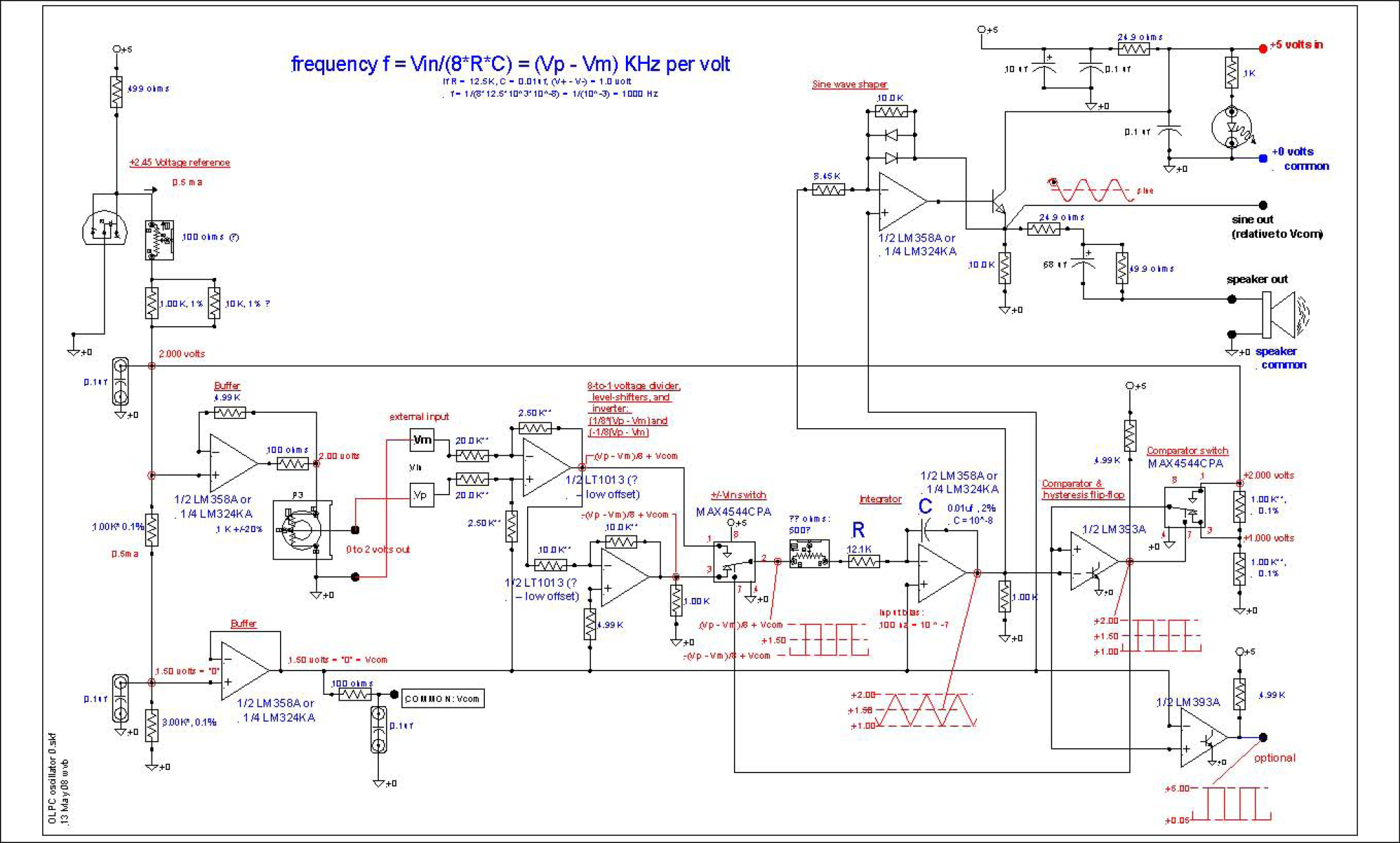Click the Sine wave shaper label
The width and height of the screenshot is (1400, 843).
849,84
